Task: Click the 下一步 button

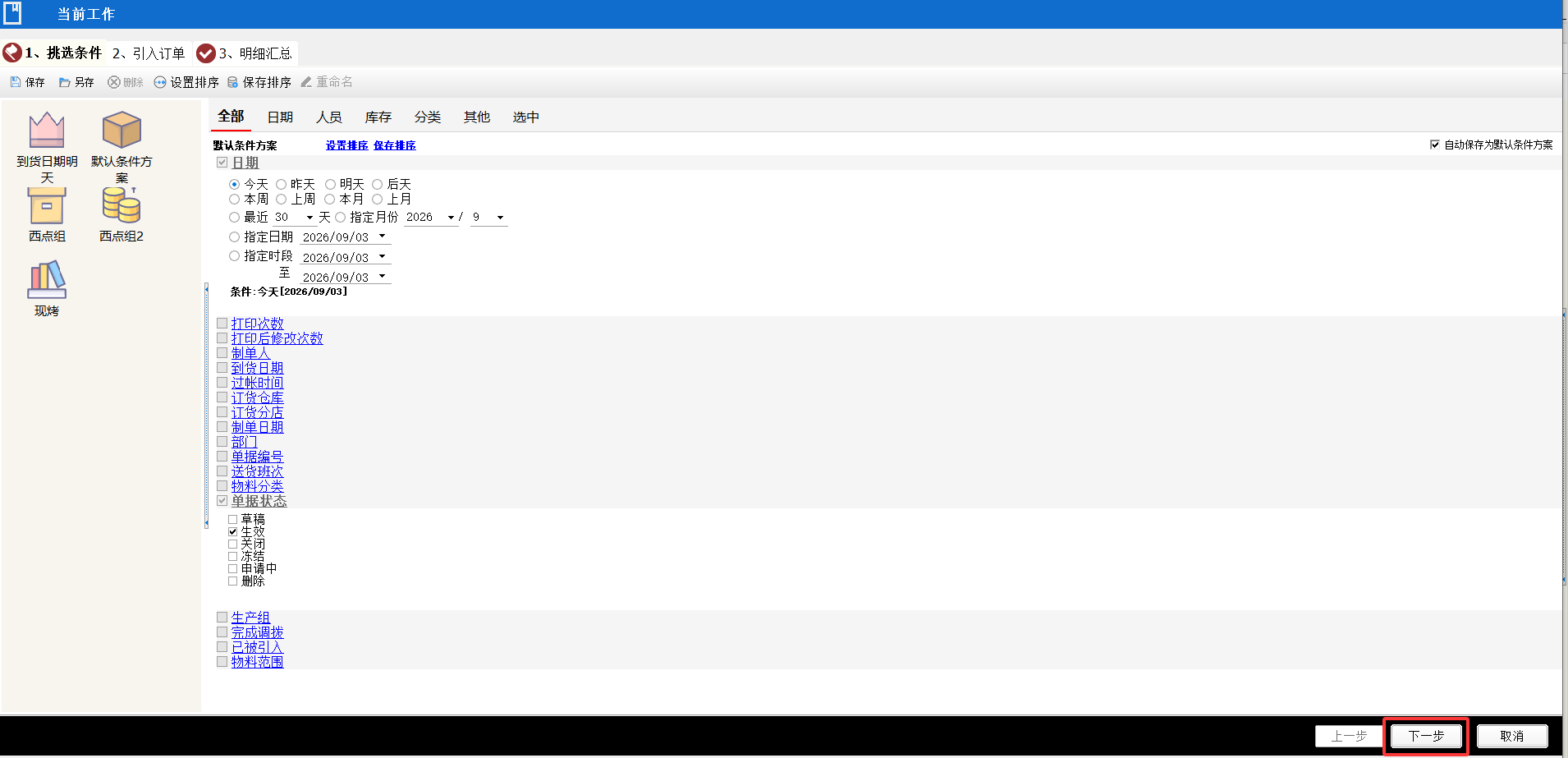Action: pos(1427,736)
